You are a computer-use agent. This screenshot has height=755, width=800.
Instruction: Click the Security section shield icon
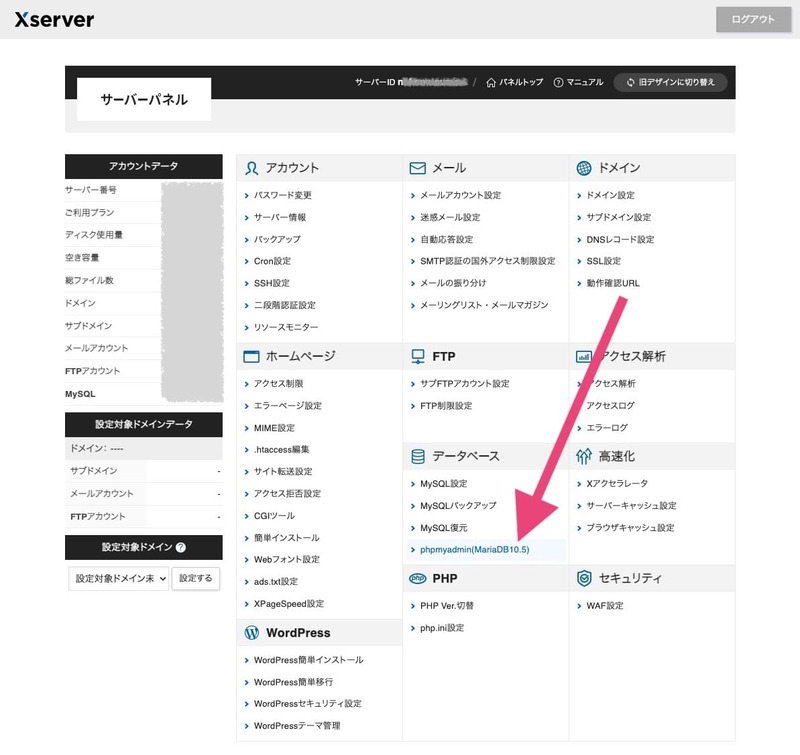tap(584, 579)
